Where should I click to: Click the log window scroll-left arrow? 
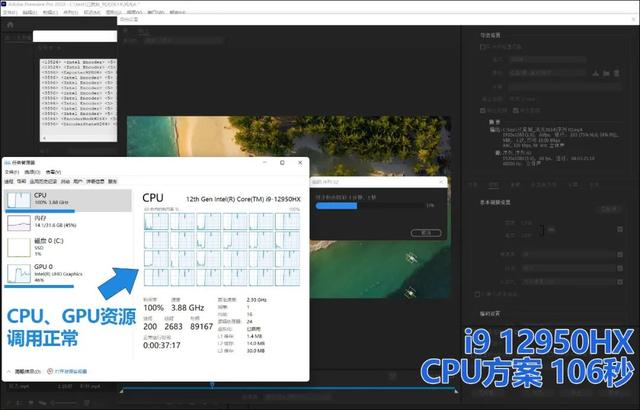[x=44, y=138]
